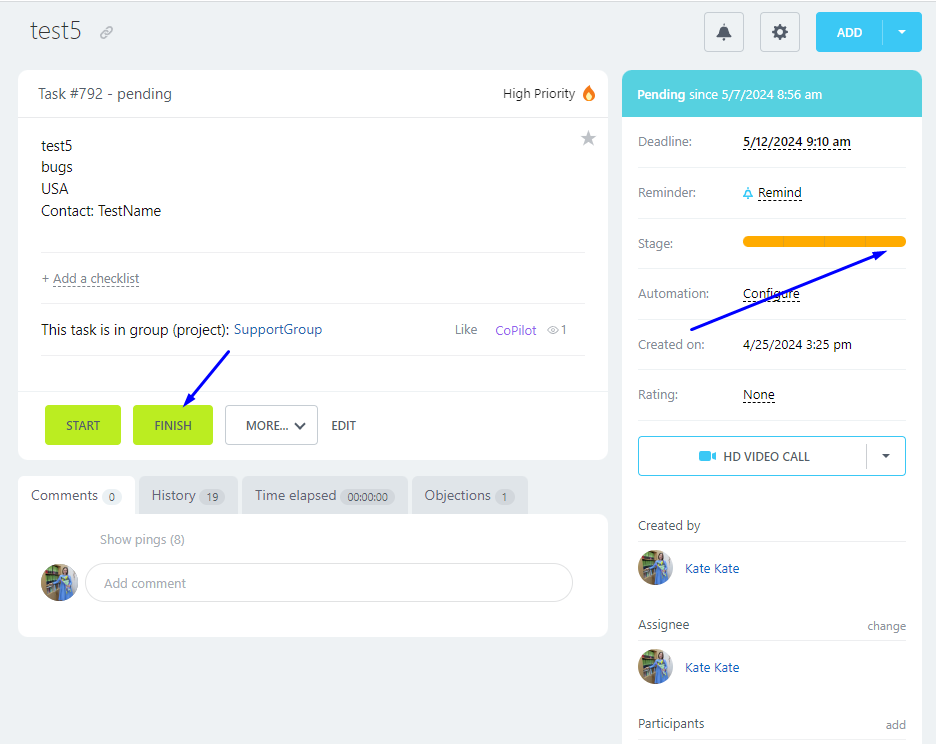The image size is (936, 744).
Task: Open the Objections tab
Action: point(469,495)
